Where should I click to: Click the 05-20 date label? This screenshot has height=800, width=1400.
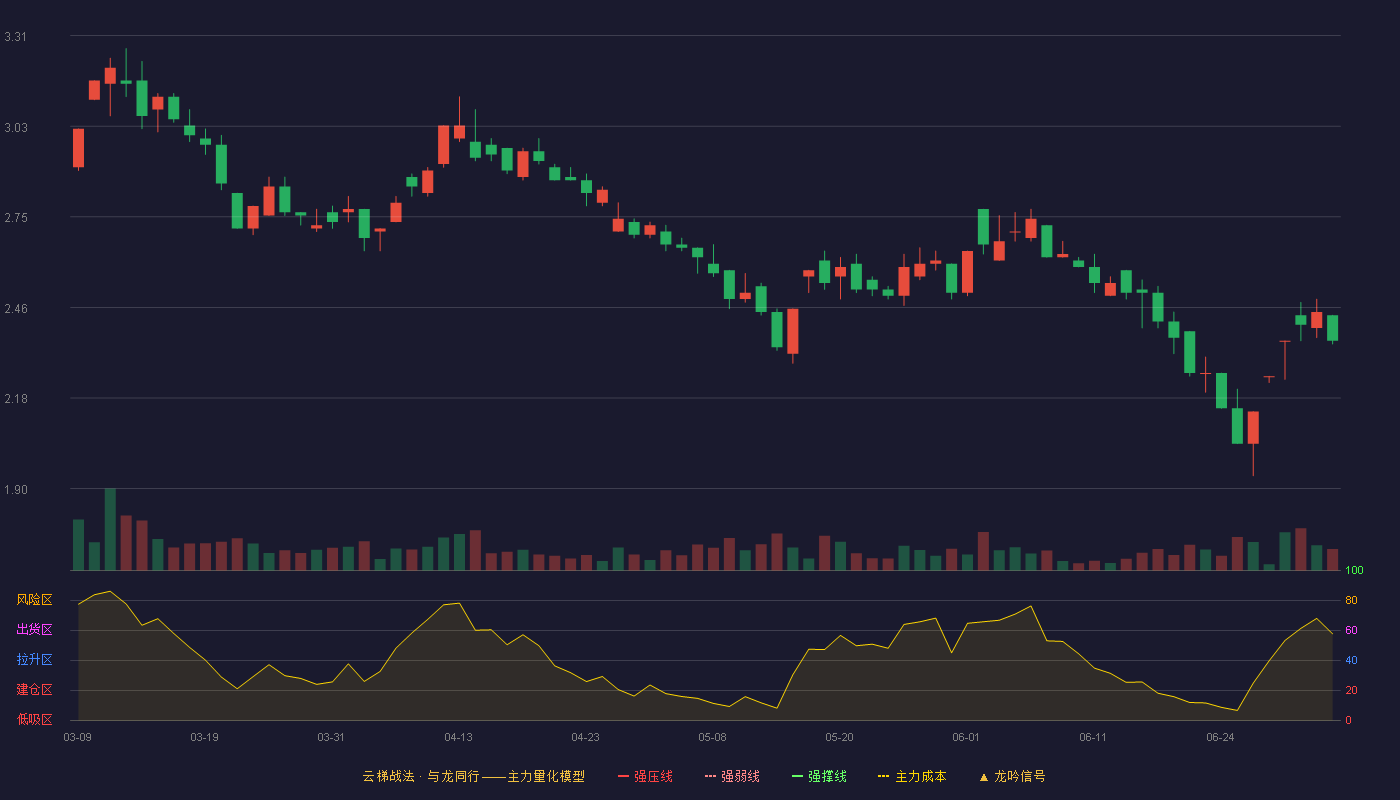click(x=839, y=737)
